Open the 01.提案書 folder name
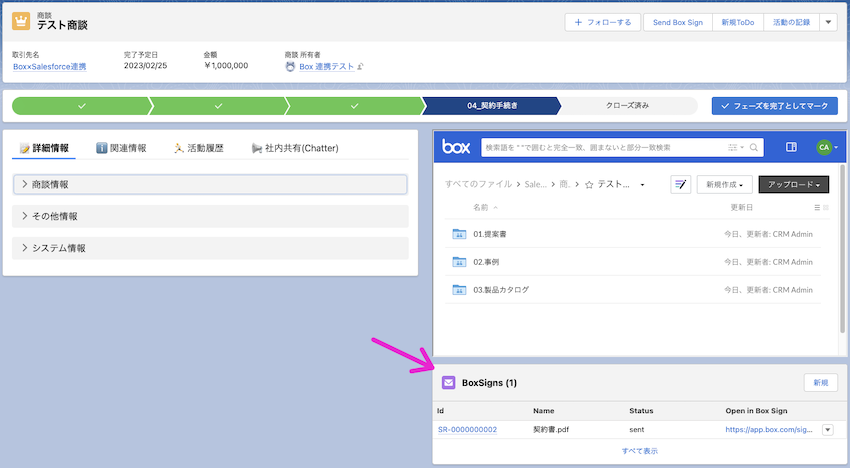Screen dimensions: 850x468 click(490, 234)
